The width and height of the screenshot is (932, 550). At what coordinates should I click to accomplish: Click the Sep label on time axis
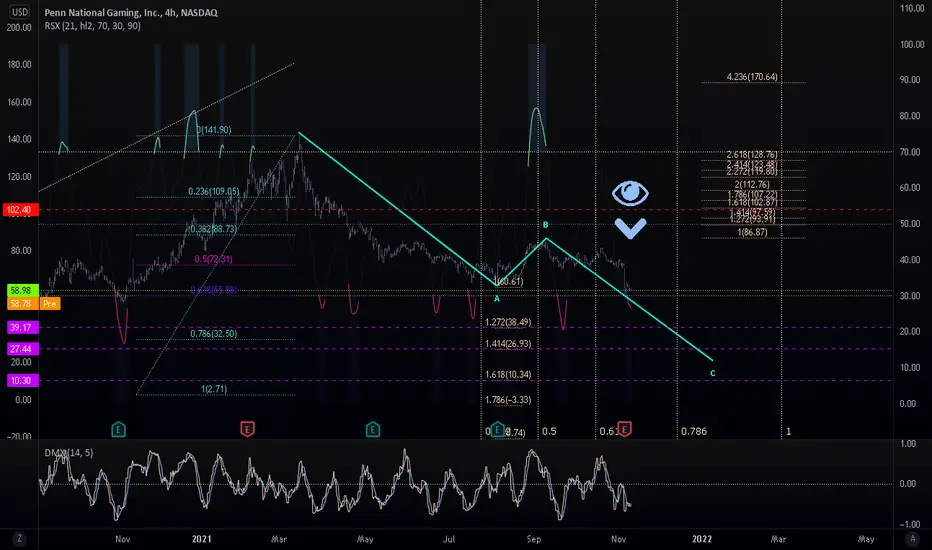click(x=534, y=539)
